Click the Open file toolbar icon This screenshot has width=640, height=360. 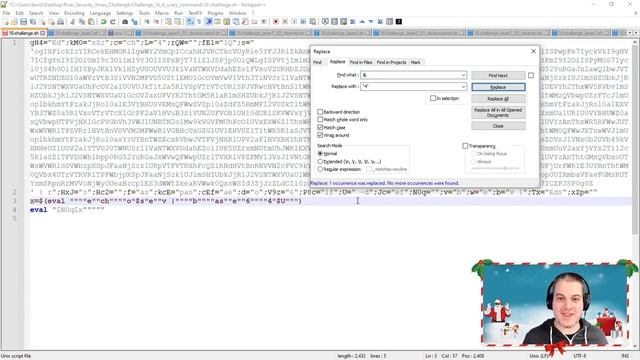pos(14,22)
